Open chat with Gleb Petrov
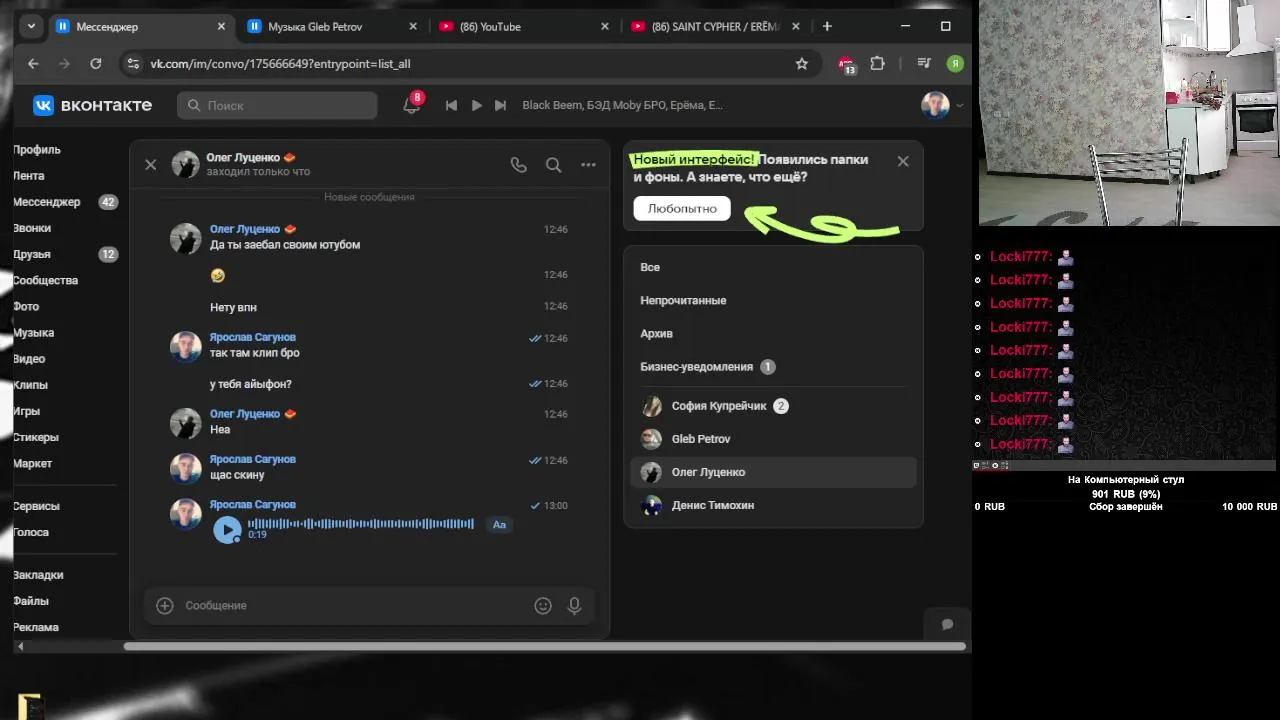Screen dimensions: 1280x720 pyautogui.click(x=773, y=439)
